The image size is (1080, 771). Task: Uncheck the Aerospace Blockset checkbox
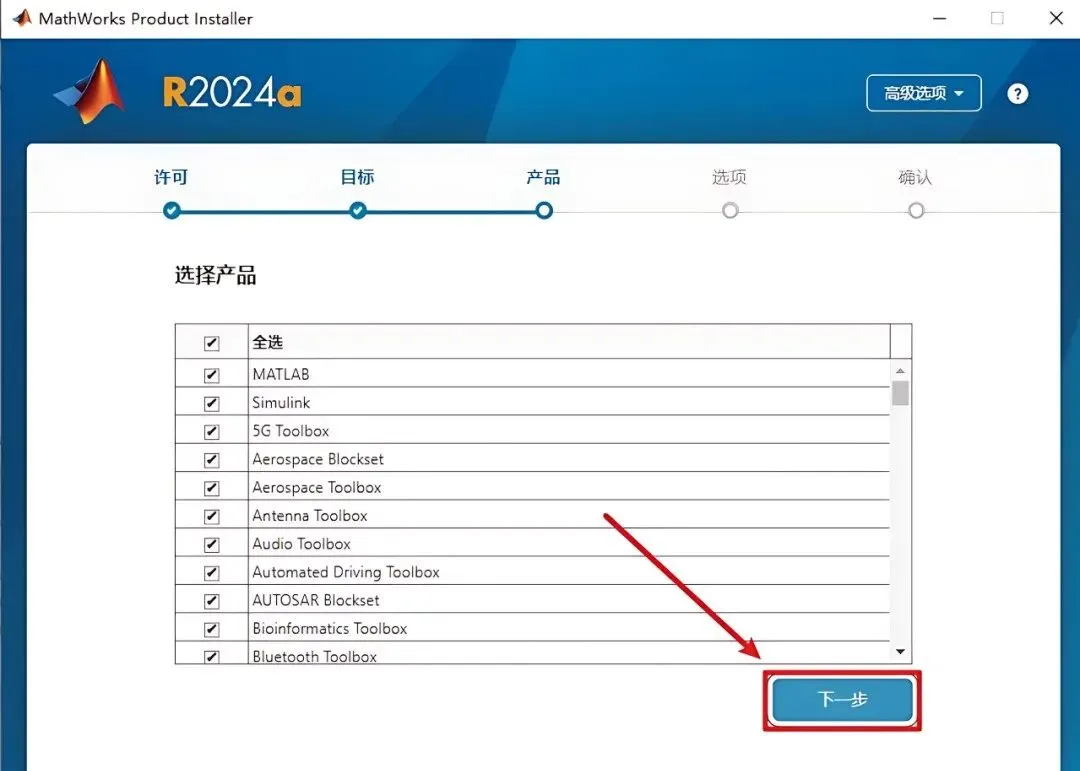[x=211, y=460]
